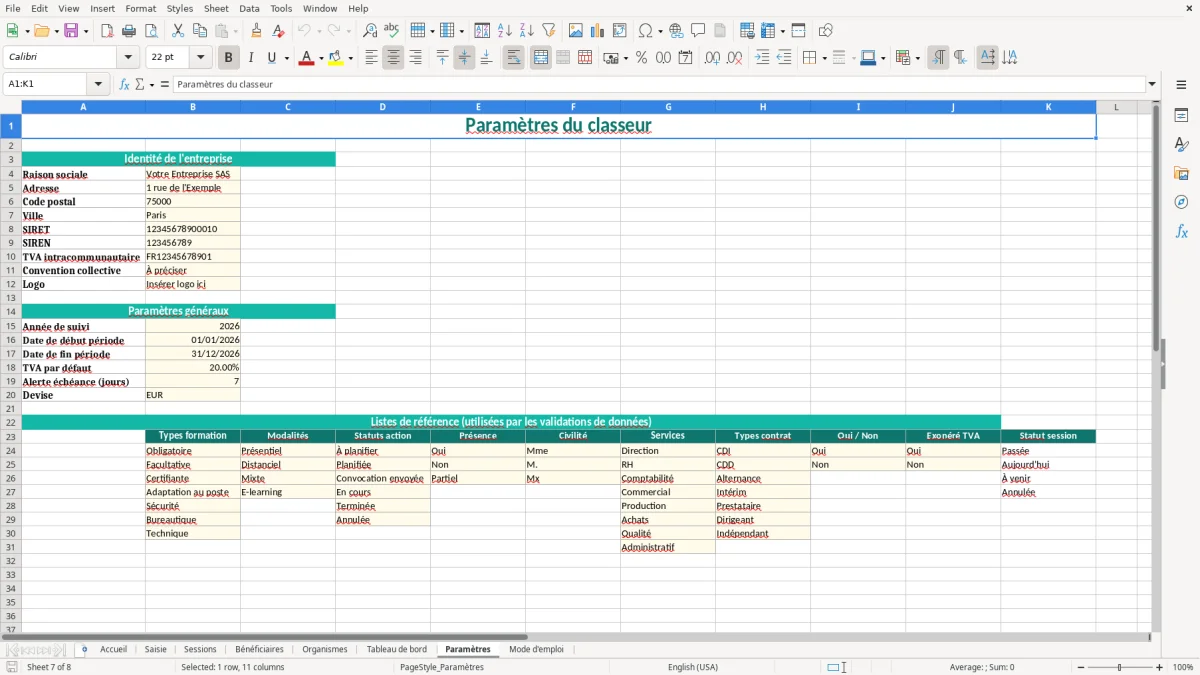Copy selection using the Copy icon
Screen dimensions: 1200x675
pyautogui.click(x=198, y=31)
